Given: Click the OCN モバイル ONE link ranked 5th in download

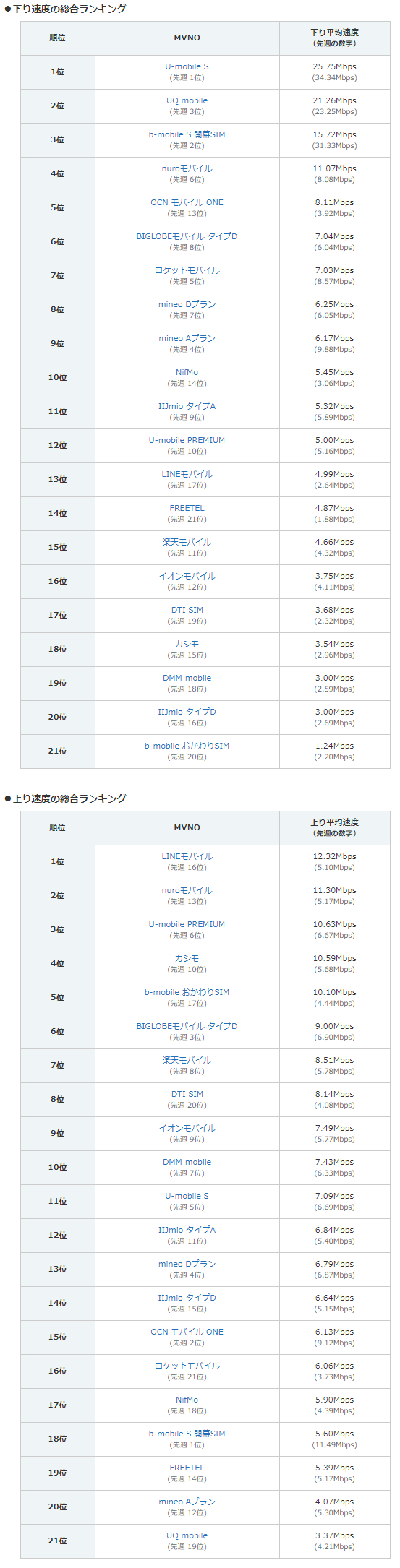Looking at the screenshot, I should click(x=187, y=202).
